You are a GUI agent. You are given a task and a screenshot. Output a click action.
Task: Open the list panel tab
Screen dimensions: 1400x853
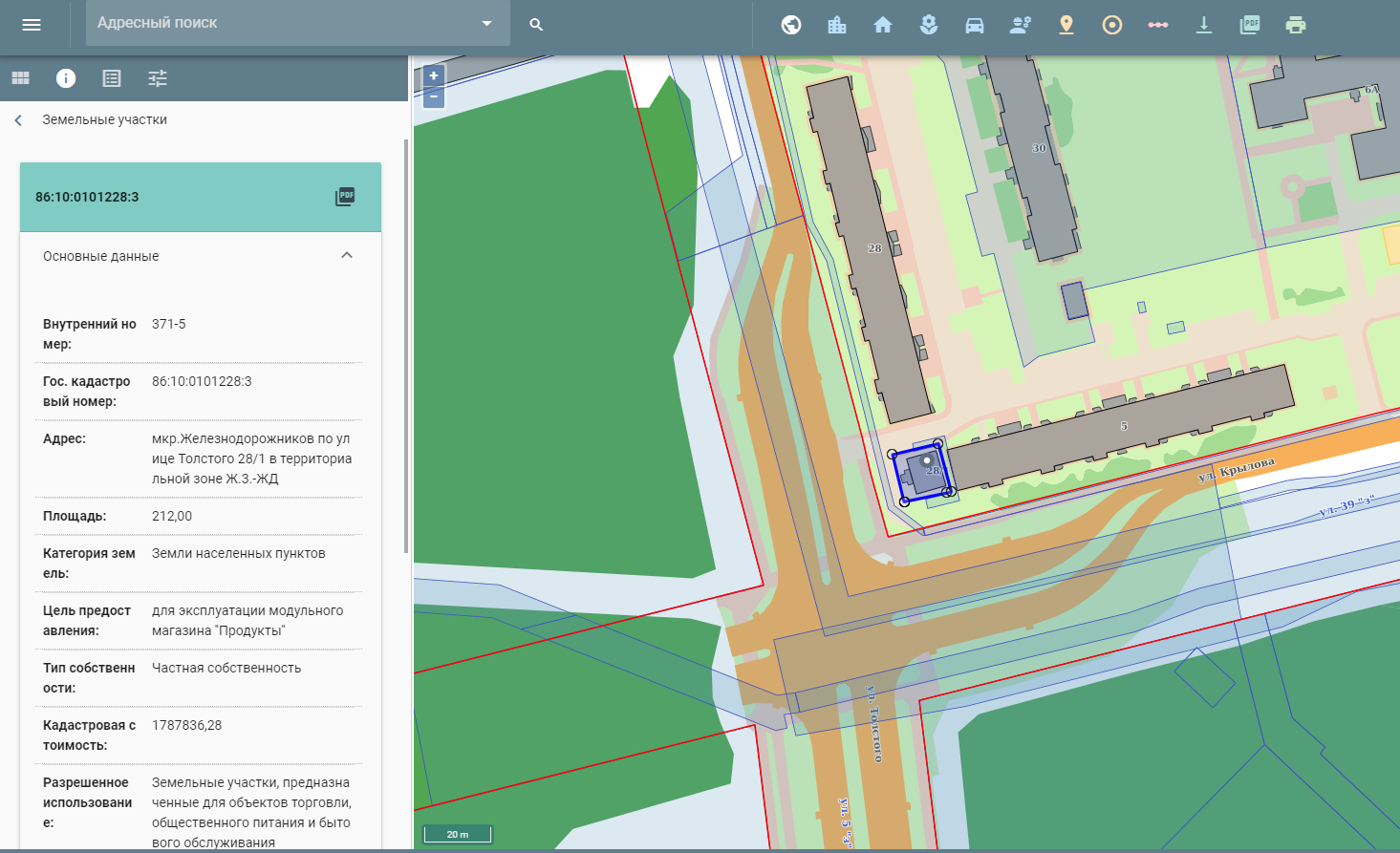112,78
